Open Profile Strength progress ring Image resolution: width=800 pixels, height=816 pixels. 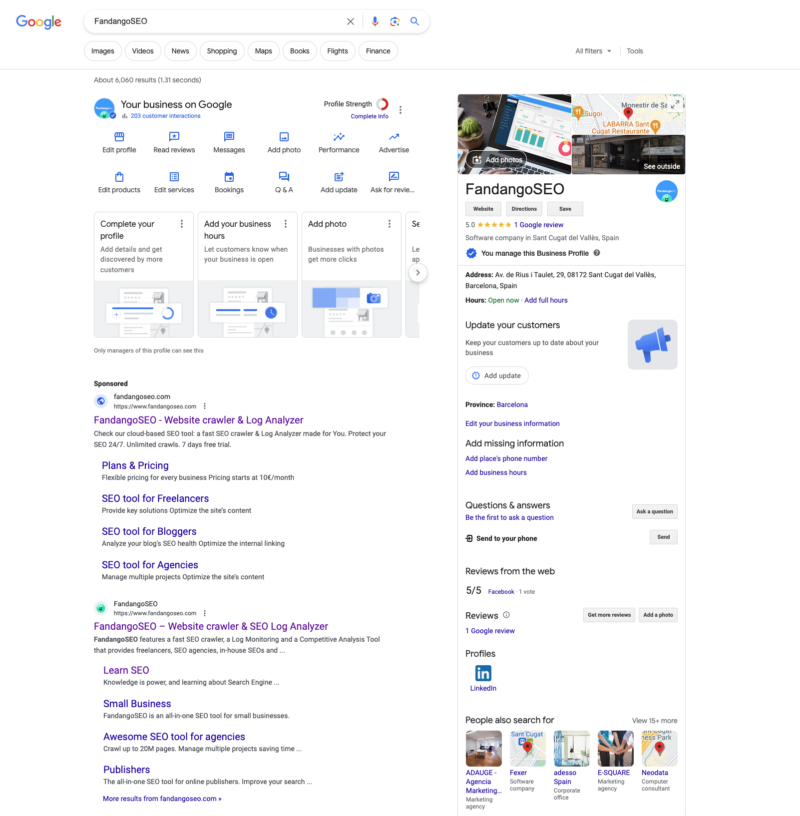click(383, 104)
